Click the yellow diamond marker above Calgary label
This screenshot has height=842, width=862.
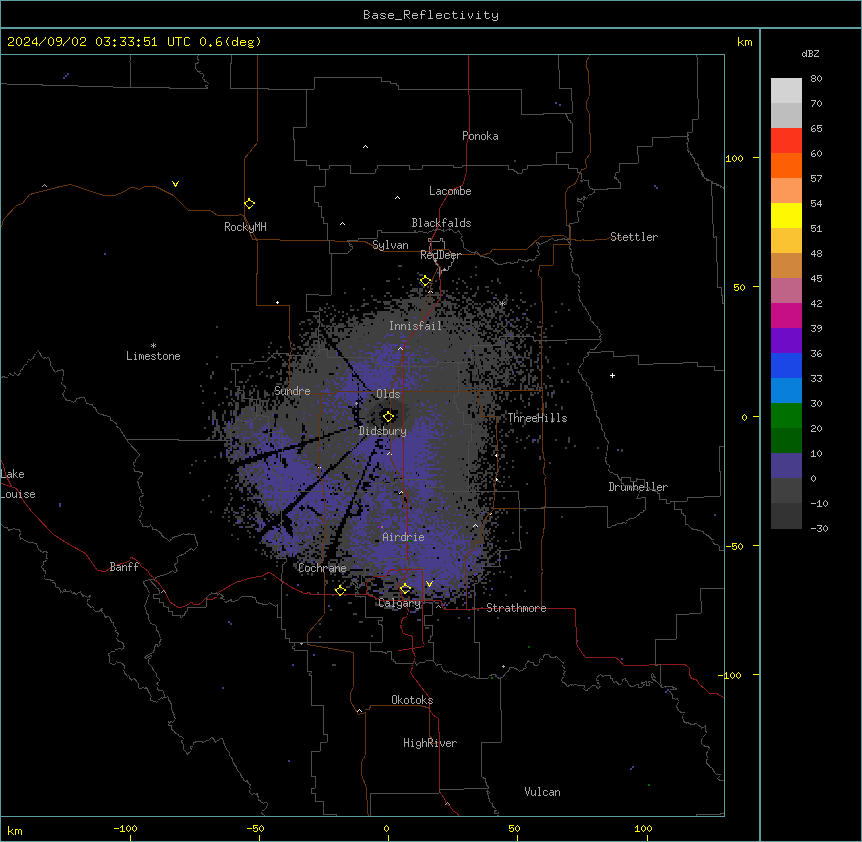[406, 589]
